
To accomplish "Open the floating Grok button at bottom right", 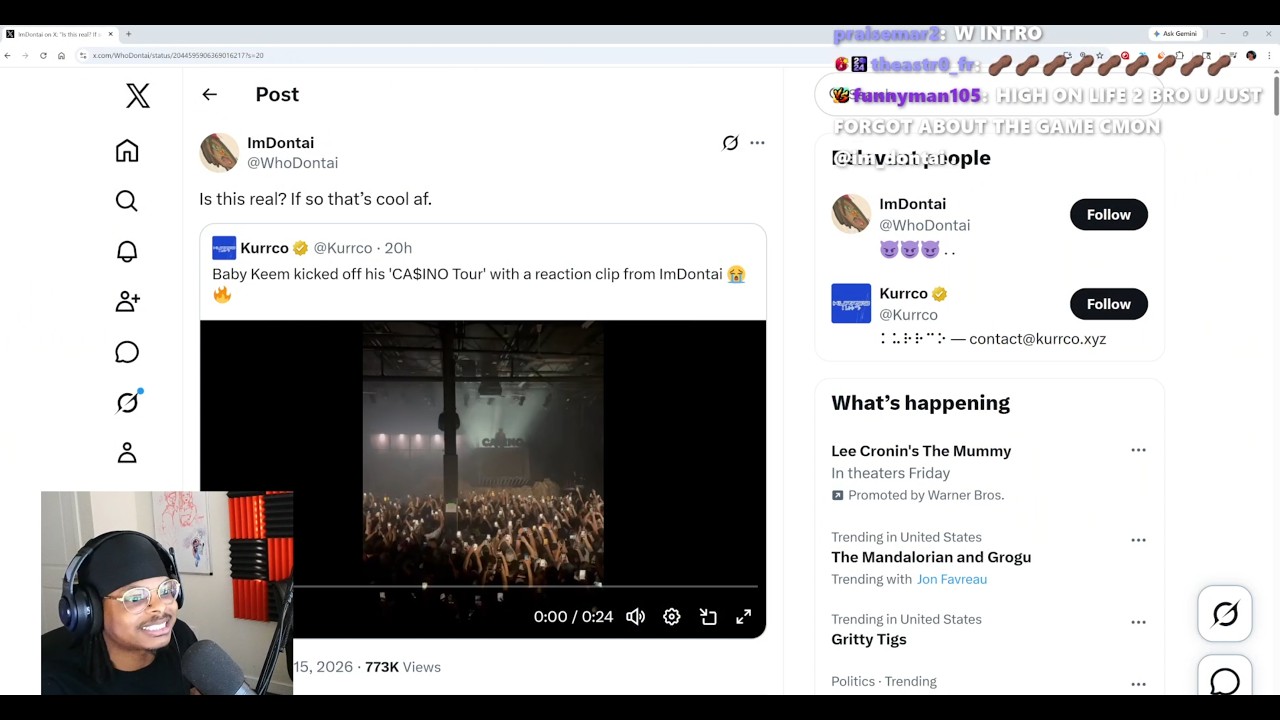I will point(1225,613).
